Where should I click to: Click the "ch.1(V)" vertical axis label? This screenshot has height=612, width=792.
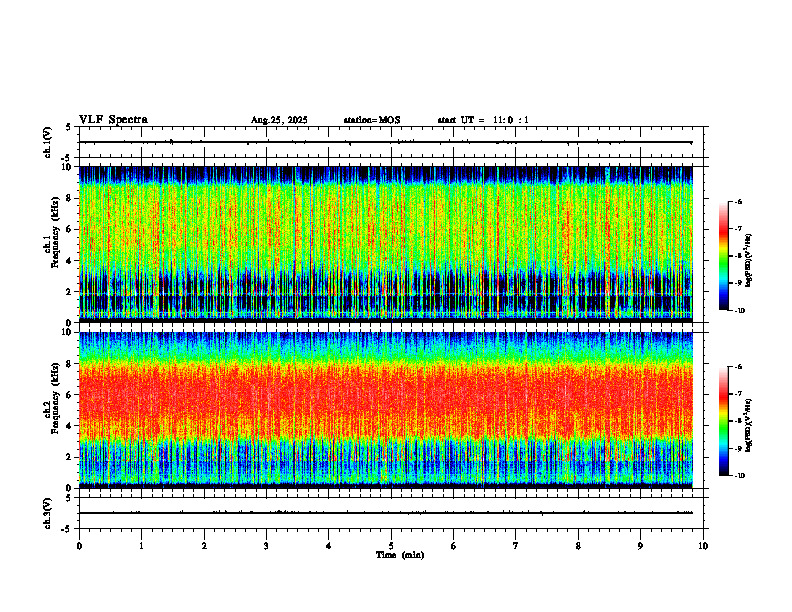point(47,142)
